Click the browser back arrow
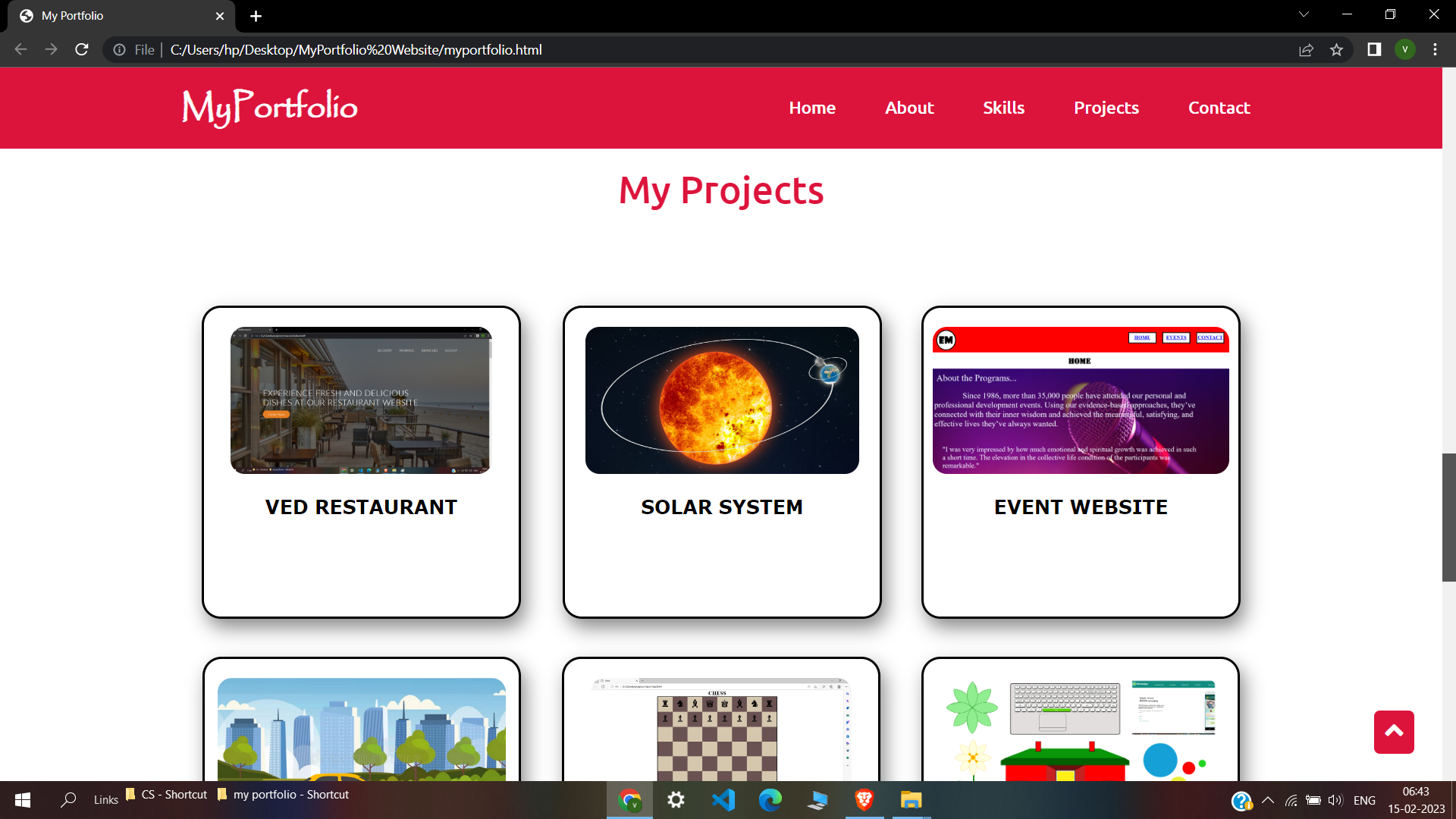The image size is (1456, 819). pyautogui.click(x=20, y=49)
